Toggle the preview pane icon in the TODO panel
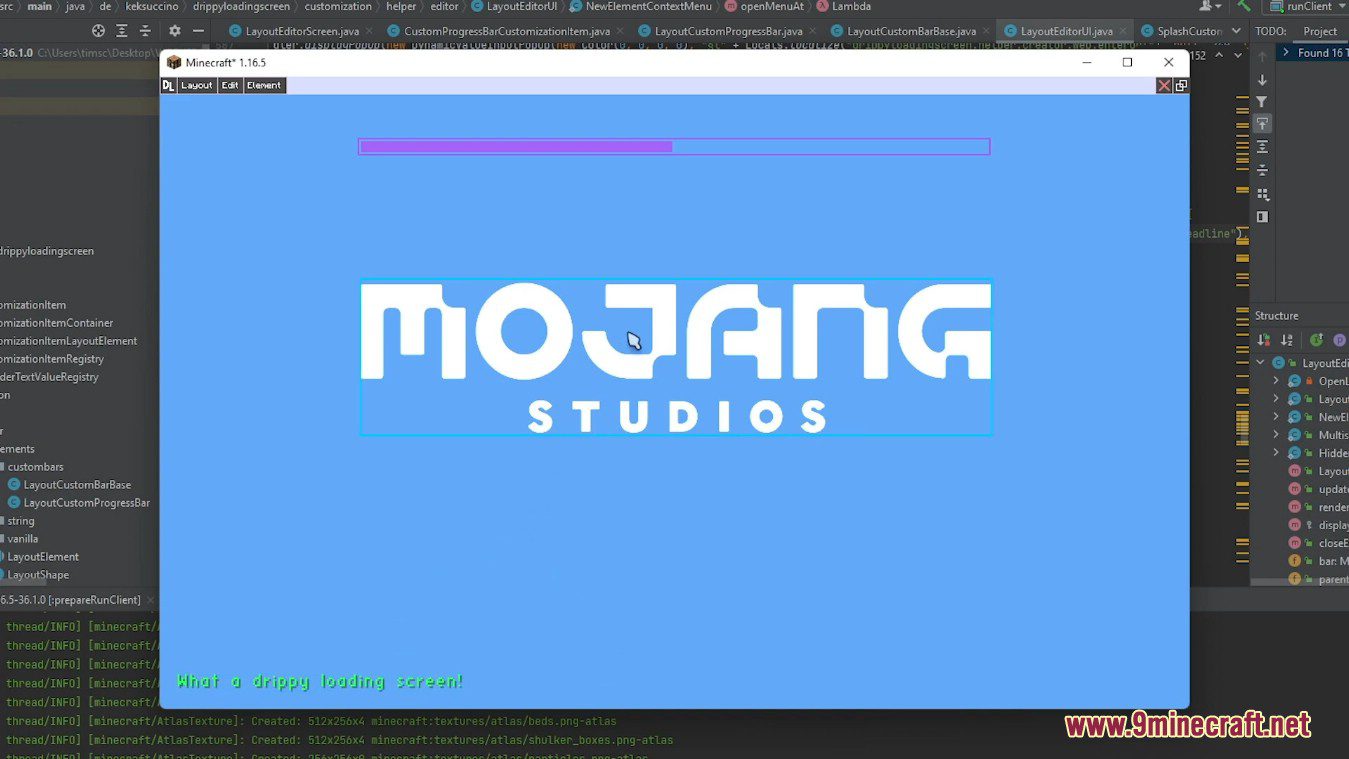Image resolution: width=1349 pixels, height=759 pixels. [1262, 217]
